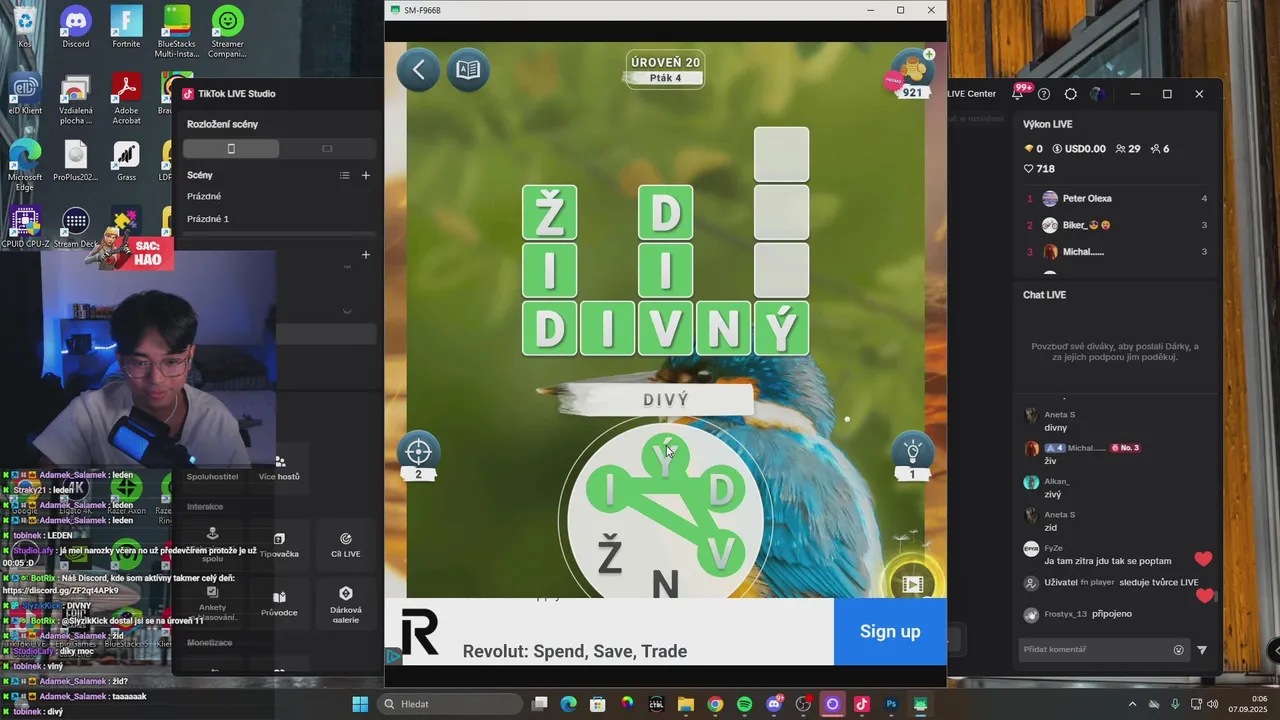
Task: Open Microsoft Edge desktop shortcut
Action: point(25,165)
